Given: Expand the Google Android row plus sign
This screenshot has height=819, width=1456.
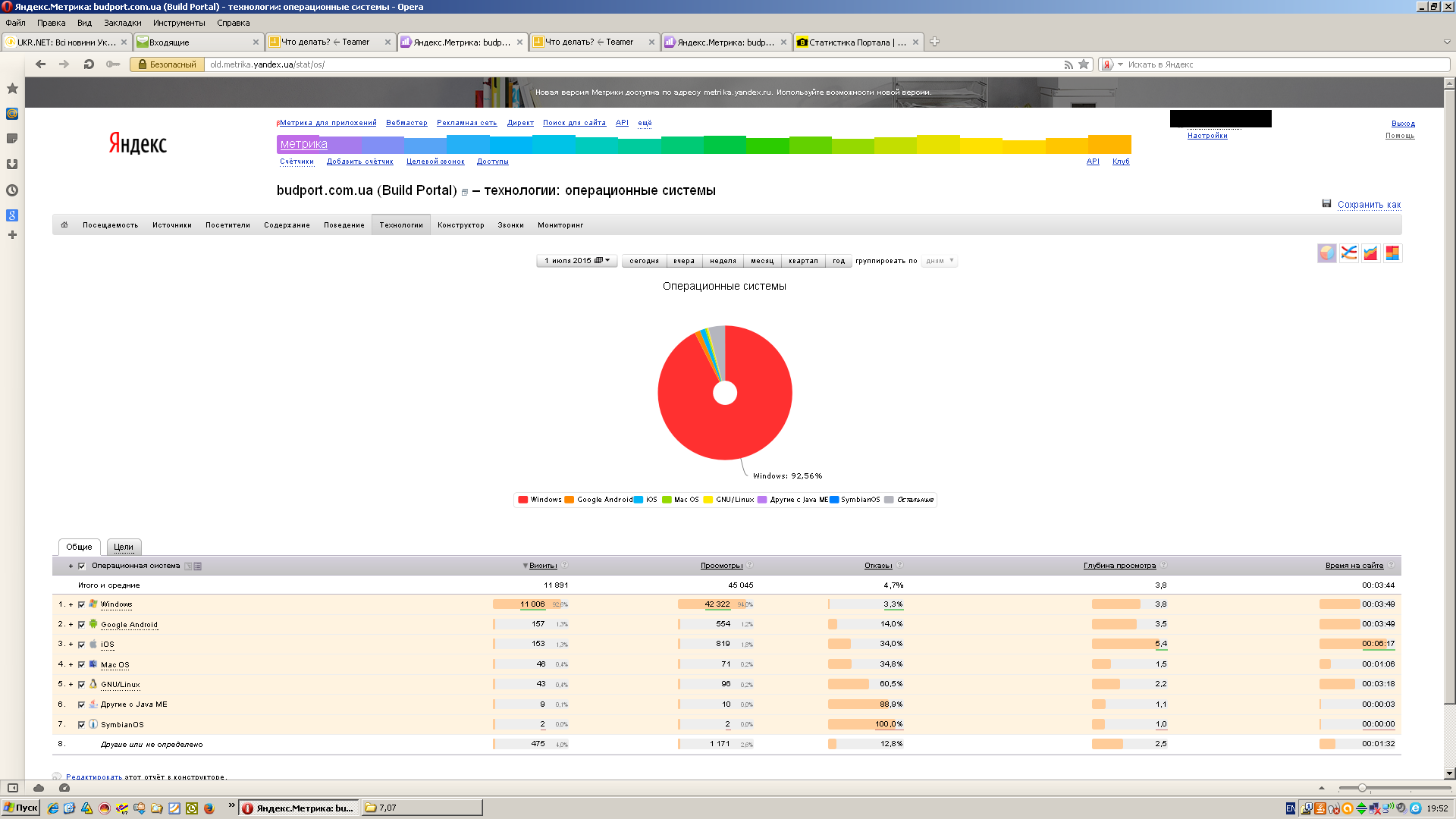Looking at the screenshot, I should click(x=71, y=625).
